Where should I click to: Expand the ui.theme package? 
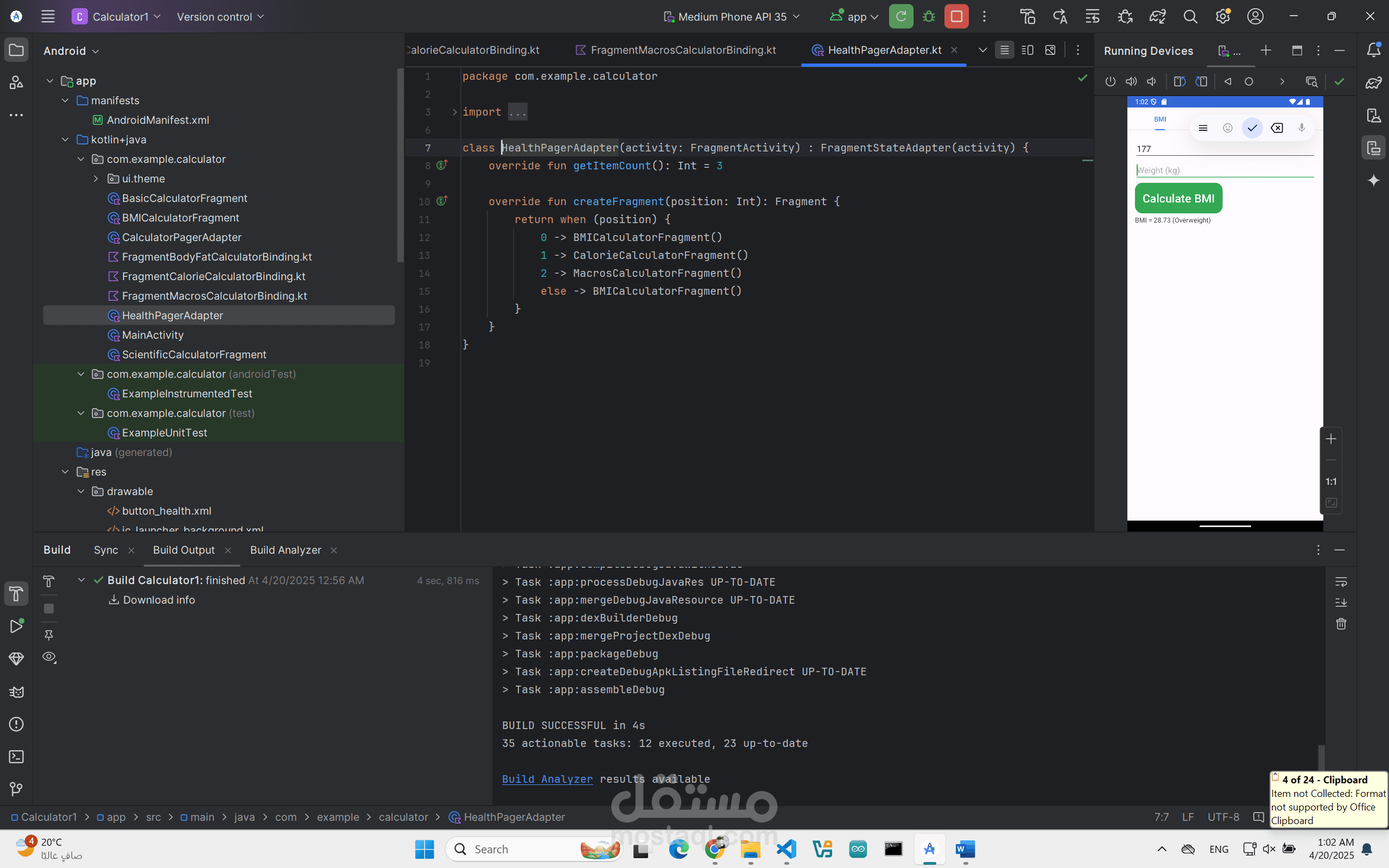tap(96, 179)
